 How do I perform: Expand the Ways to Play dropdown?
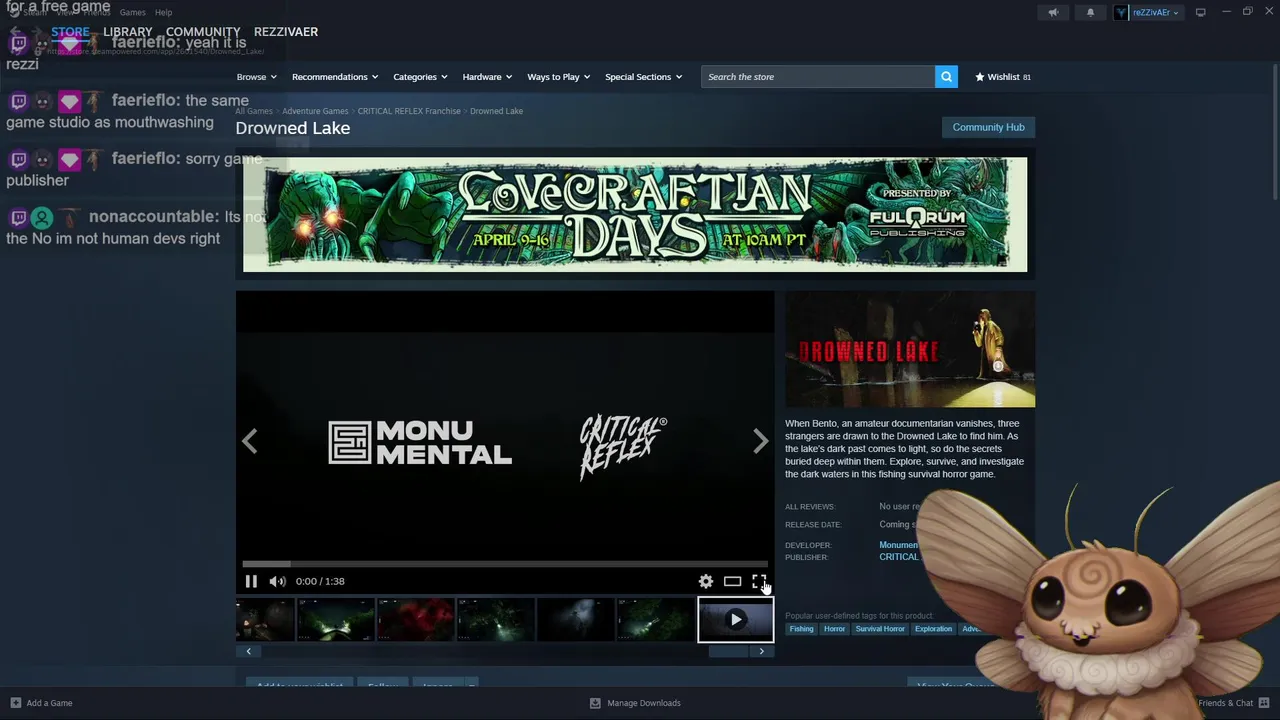pyautogui.click(x=559, y=77)
